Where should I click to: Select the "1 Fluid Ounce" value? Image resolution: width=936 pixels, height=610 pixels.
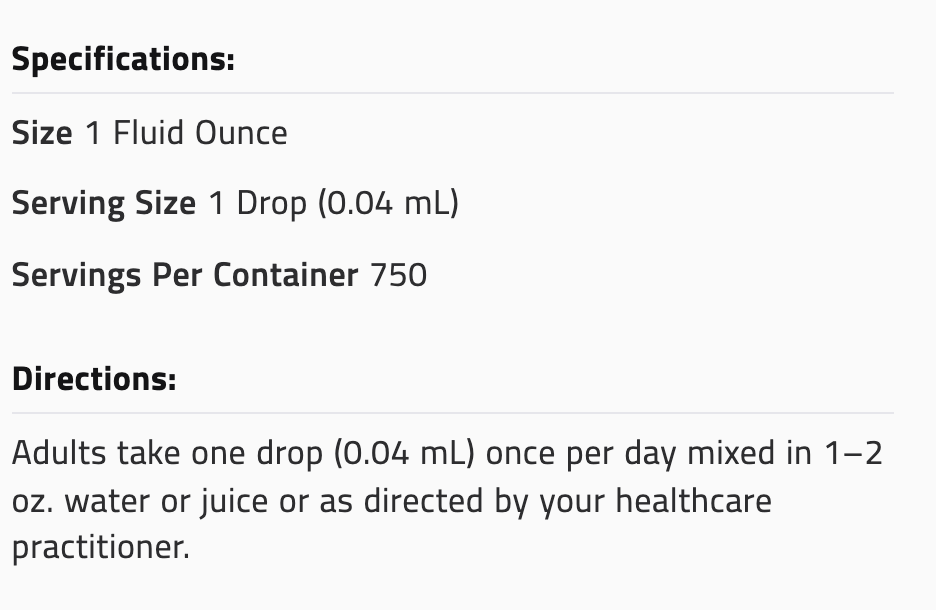point(186,133)
